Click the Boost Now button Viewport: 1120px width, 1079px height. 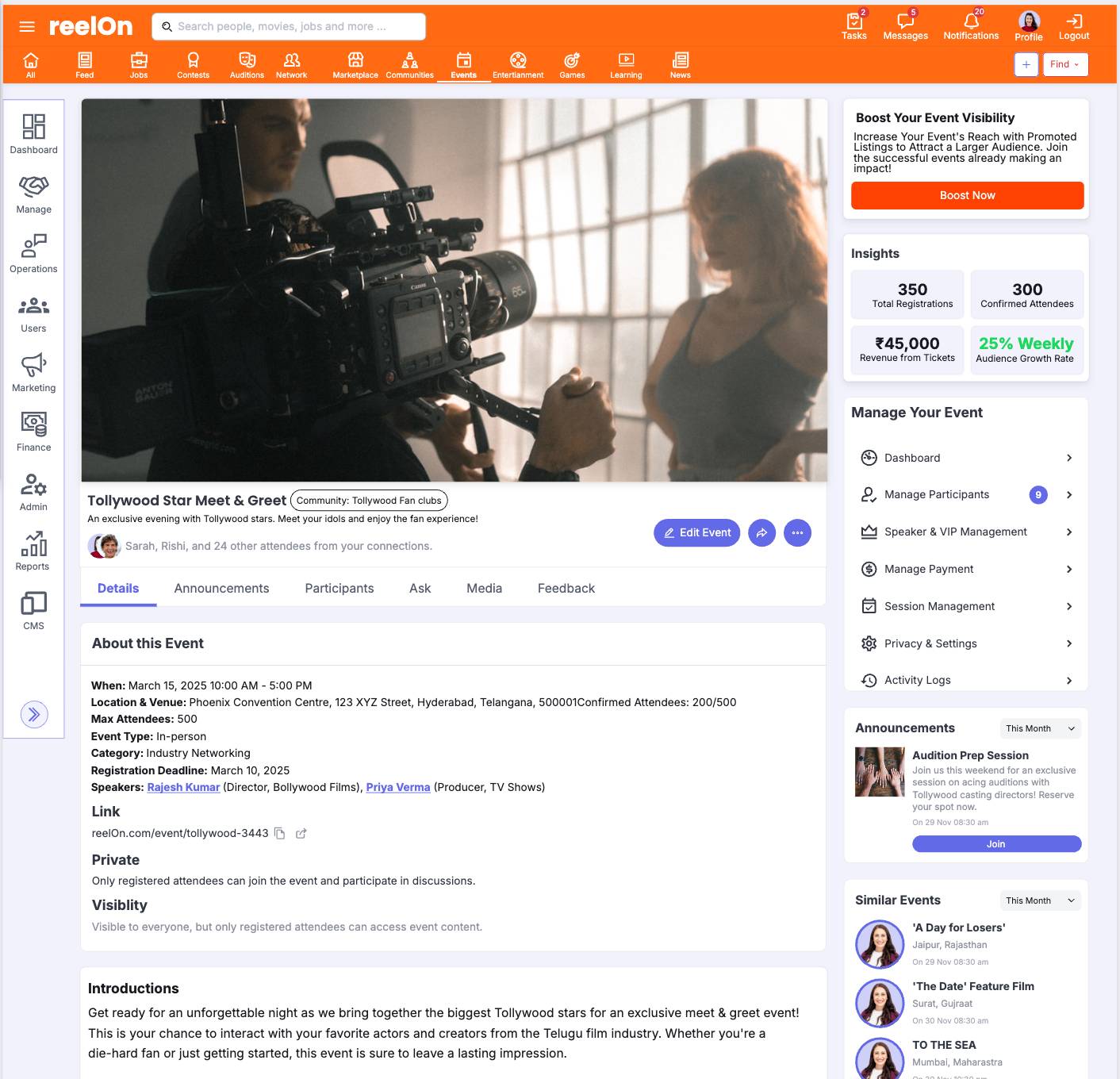[x=967, y=195]
